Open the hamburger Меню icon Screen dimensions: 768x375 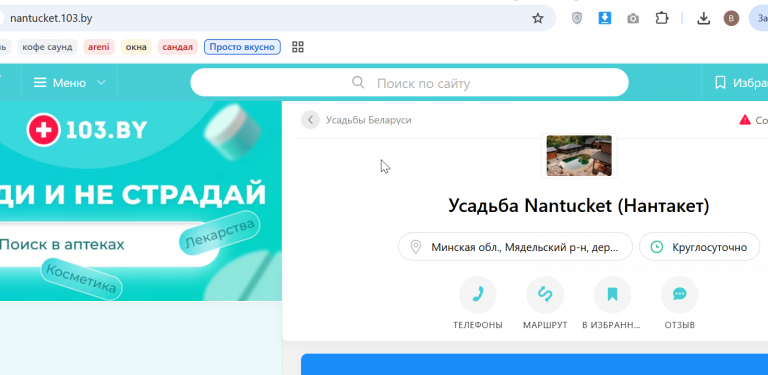[40, 83]
